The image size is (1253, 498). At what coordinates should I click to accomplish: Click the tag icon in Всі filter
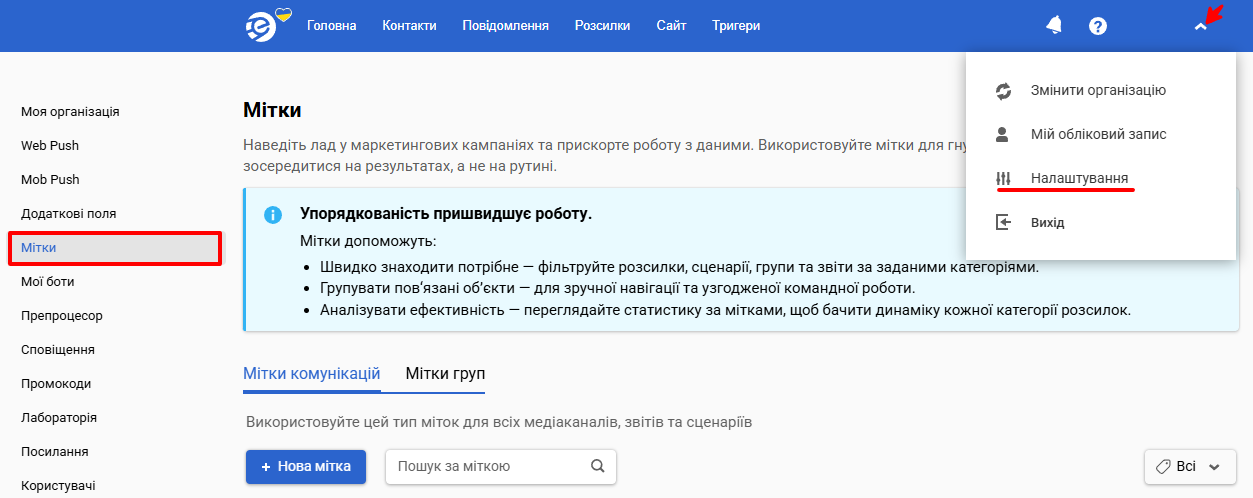pos(1163,466)
